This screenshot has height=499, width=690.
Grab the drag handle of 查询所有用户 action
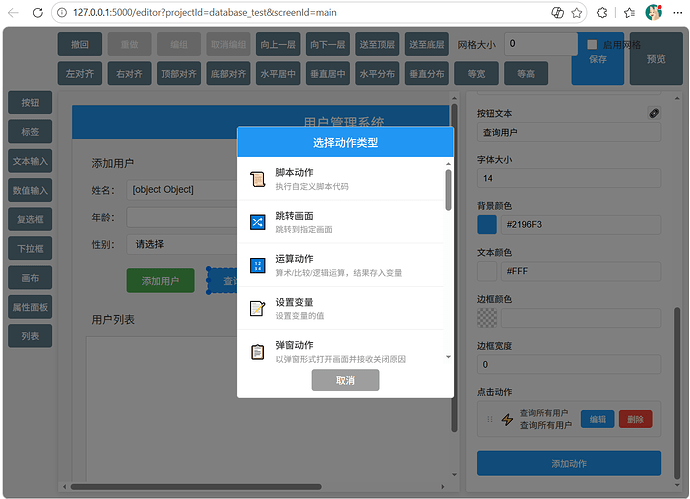click(489, 419)
